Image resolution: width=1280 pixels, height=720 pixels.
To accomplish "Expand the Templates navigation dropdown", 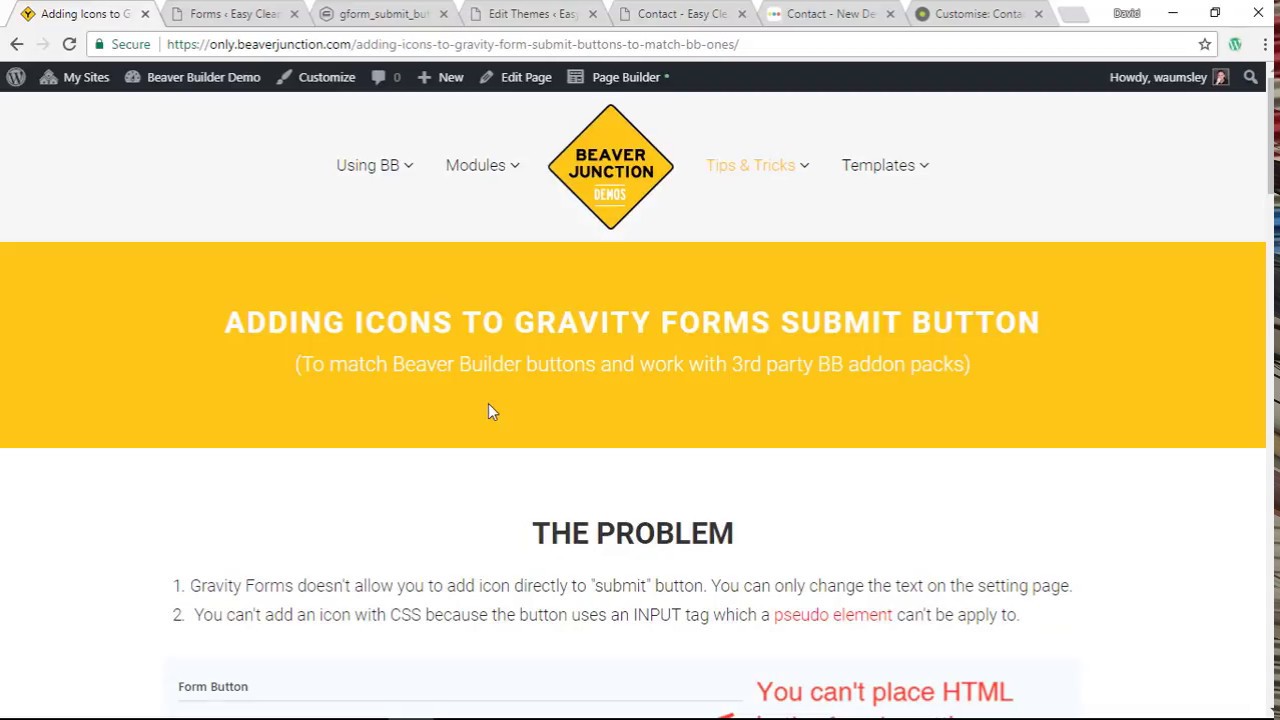I will [885, 165].
